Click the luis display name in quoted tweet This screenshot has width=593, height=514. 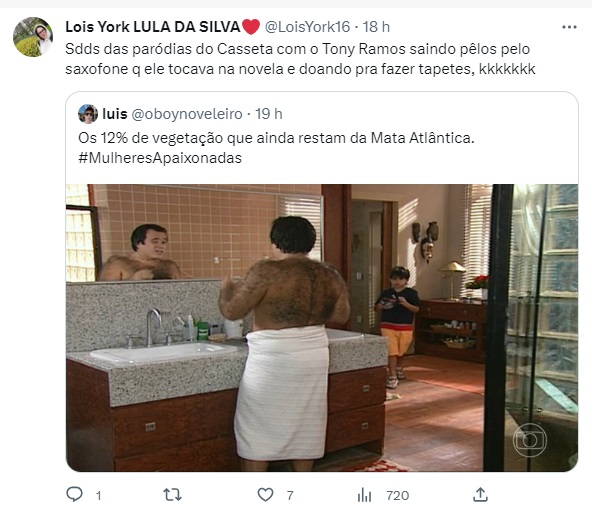coord(115,114)
